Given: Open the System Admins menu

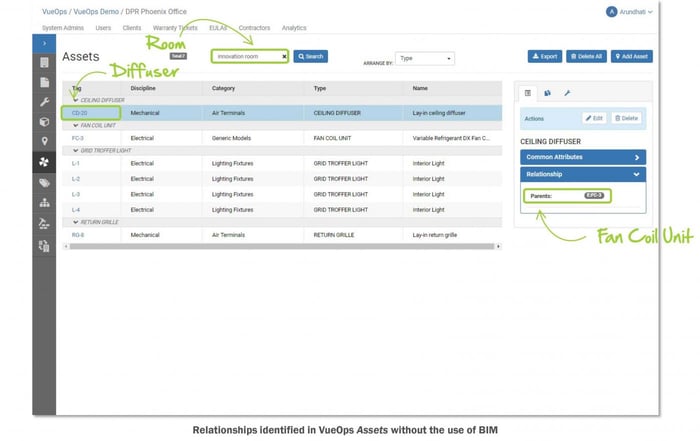Looking at the screenshot, I should point(63,28).
